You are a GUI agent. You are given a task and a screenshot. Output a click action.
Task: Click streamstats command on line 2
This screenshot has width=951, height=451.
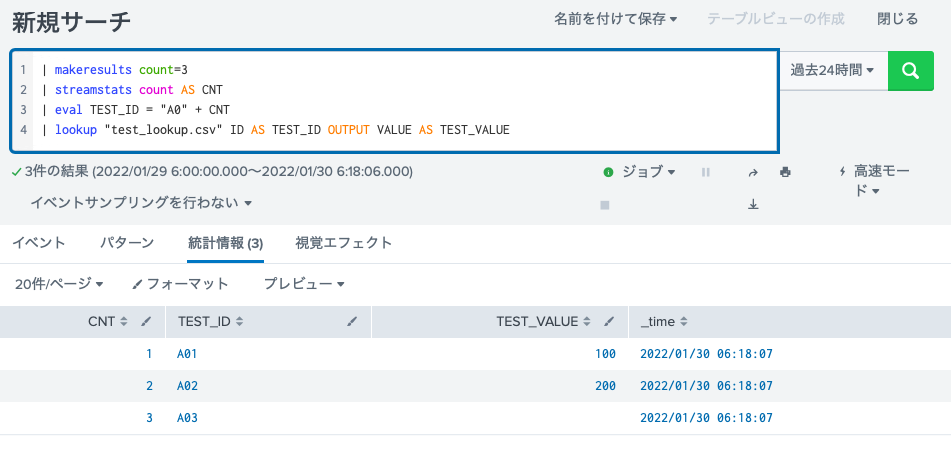pos(94,90)
